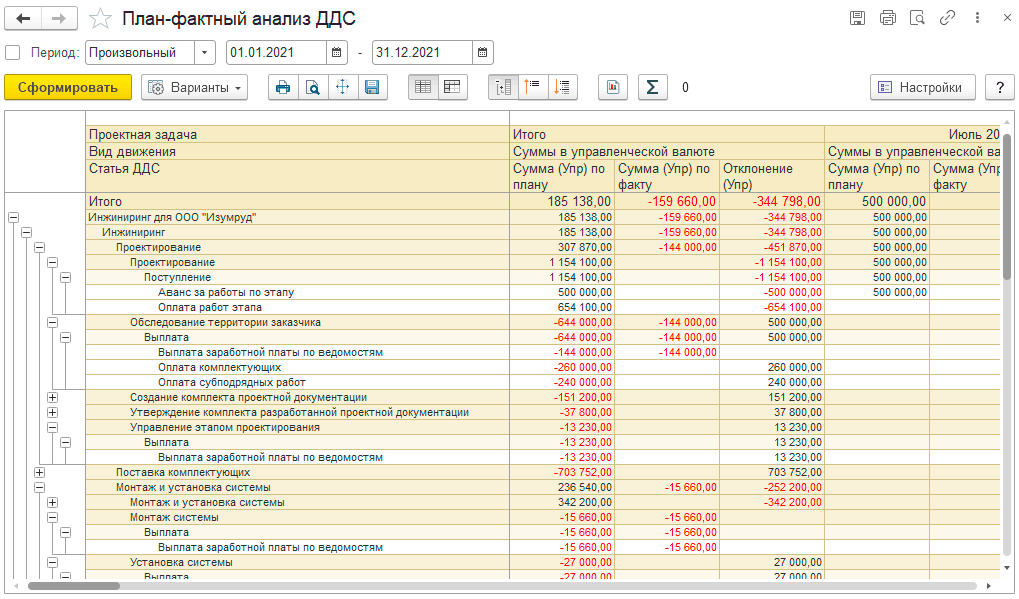Save report using toolbar floppy disk icon

coord(372,87)
